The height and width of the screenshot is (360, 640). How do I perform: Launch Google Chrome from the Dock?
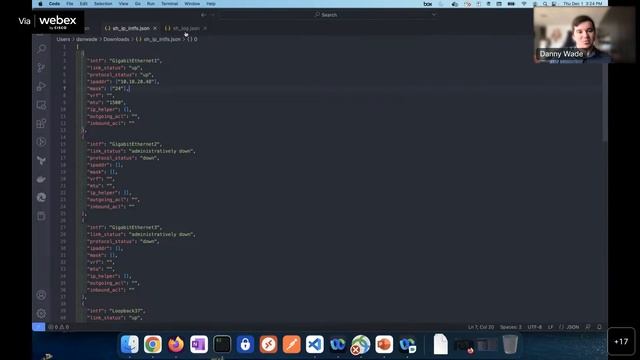(x=153, y=344)
